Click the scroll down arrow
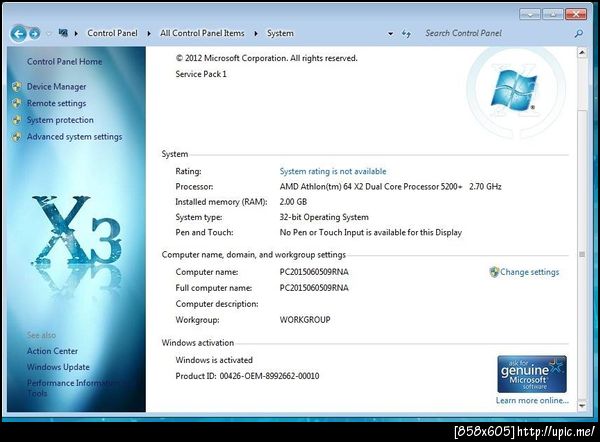 582,406
